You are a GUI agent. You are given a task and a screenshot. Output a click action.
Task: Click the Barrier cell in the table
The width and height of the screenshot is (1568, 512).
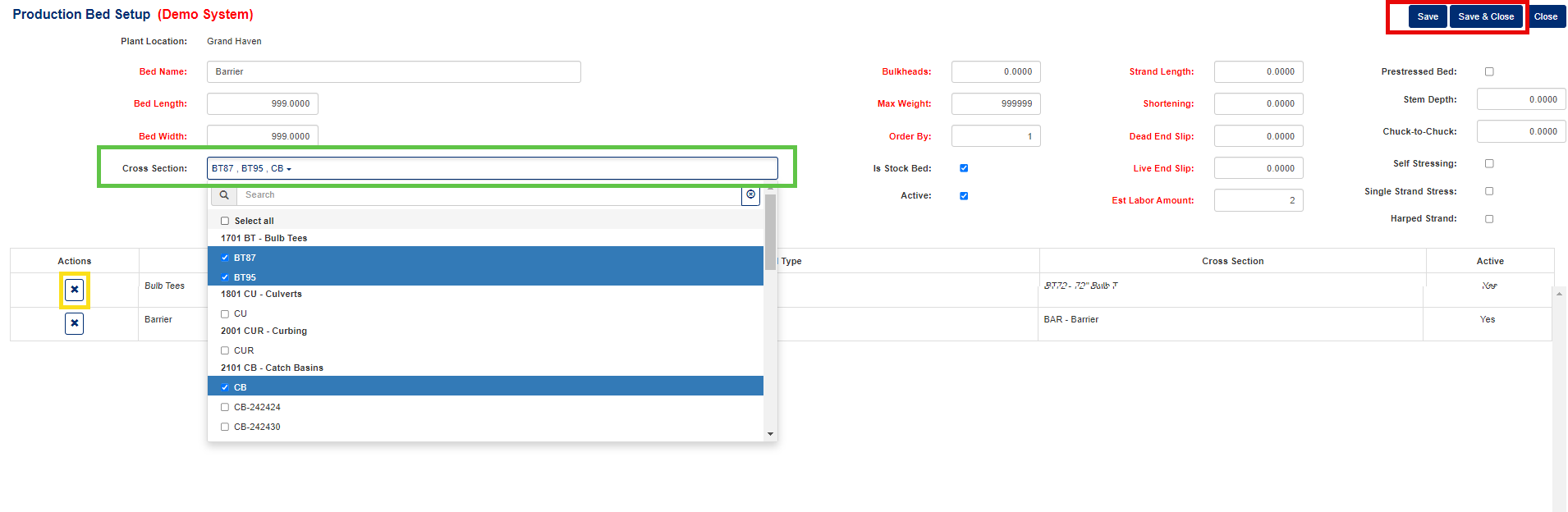[158, 319]
